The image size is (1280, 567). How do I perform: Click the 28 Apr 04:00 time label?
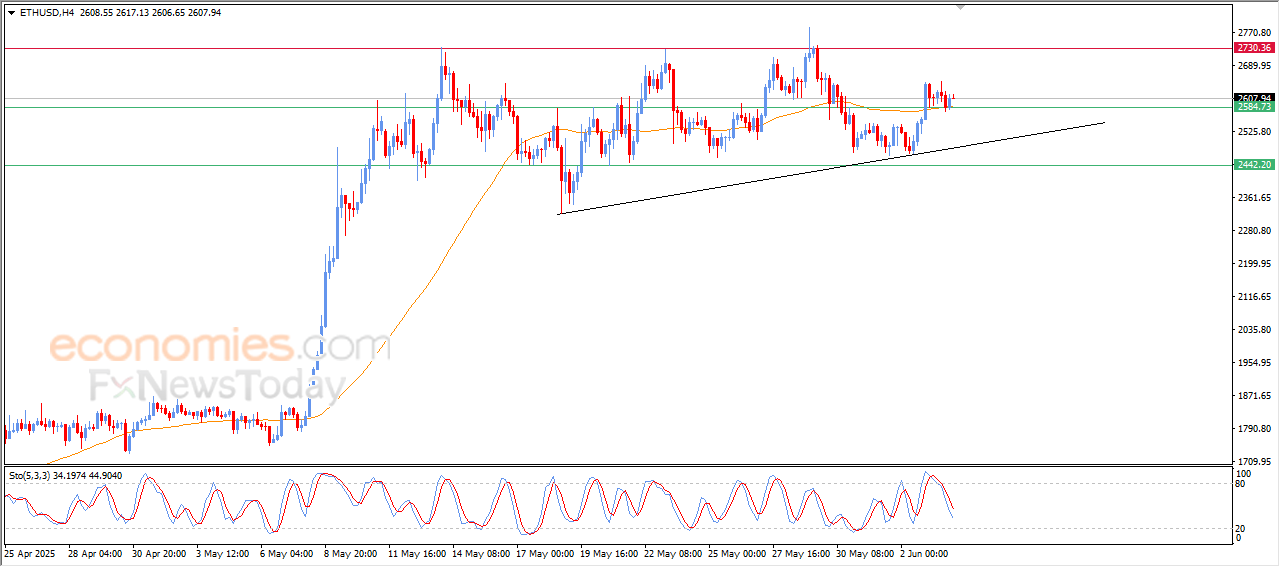tap(94, 553)
